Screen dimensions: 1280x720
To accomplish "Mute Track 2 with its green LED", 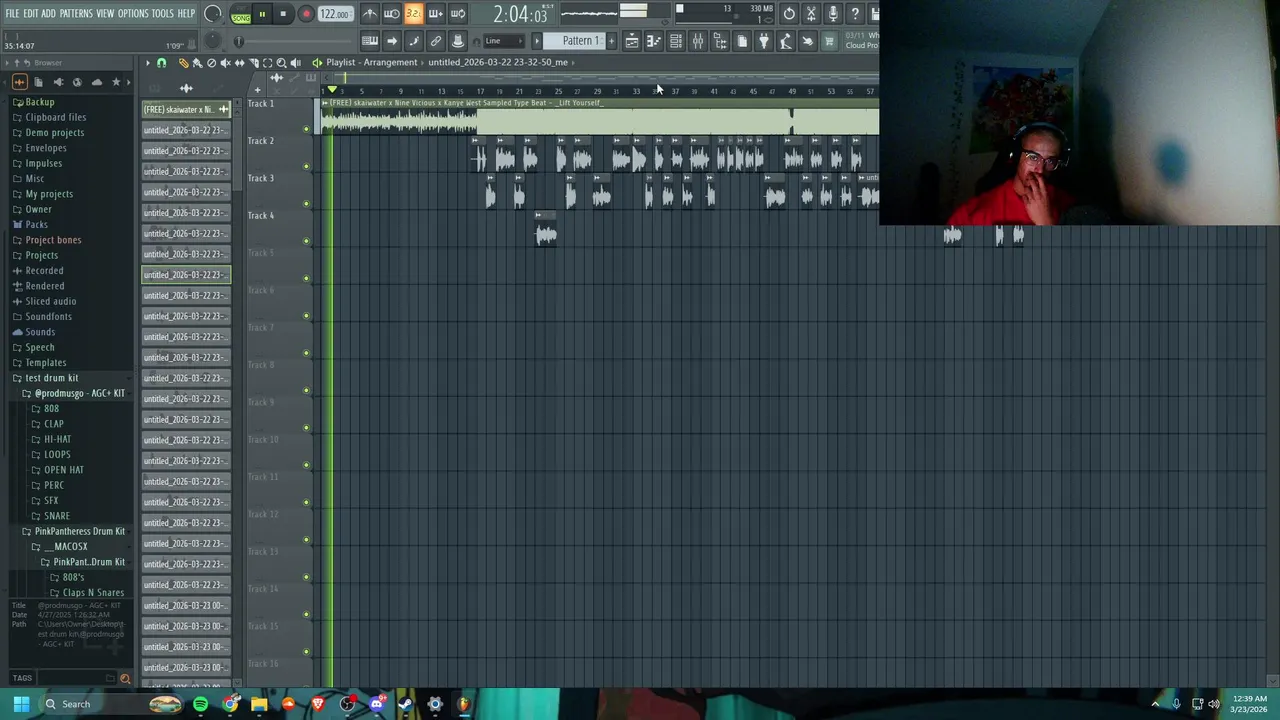I will tap(306, 166).
